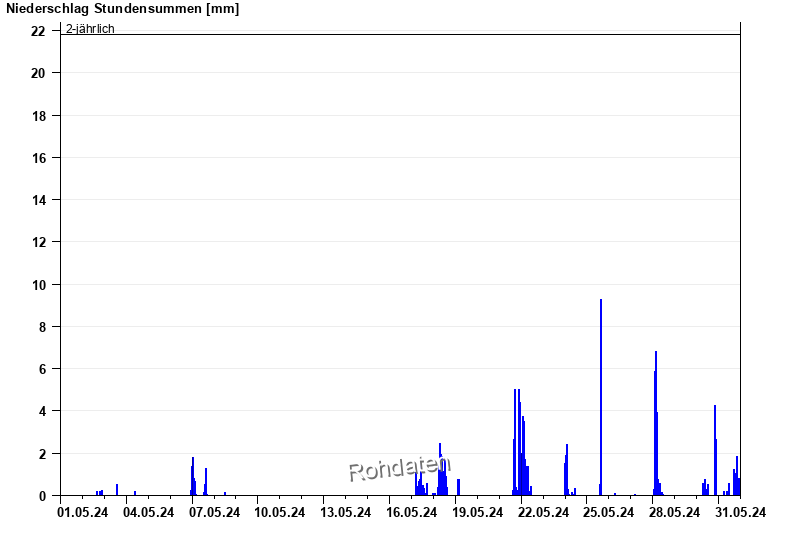Click the 2-jährlich threshold line label
Image resolution: width=800 pixels, height=550 pixels.
pos(90,29)
